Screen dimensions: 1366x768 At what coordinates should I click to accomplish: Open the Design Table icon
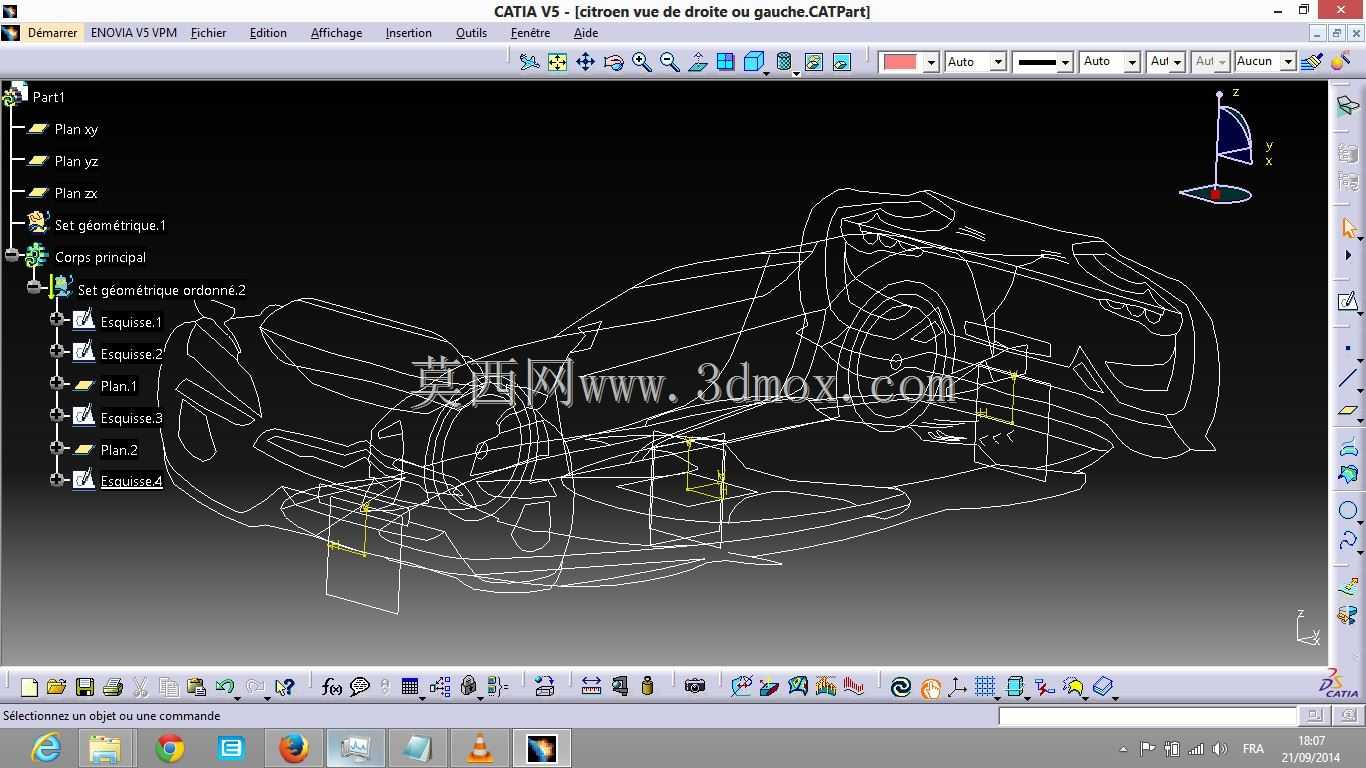tap(410, 687)
